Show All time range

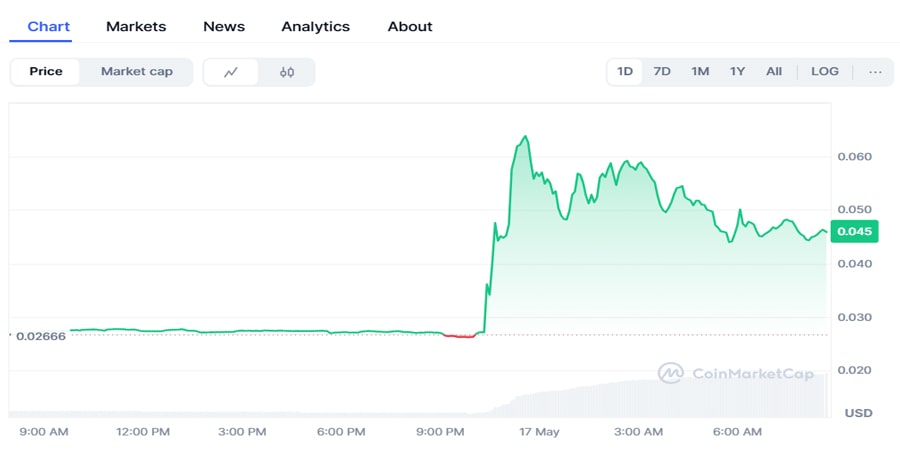pyautogui.click(x=774, y=72)
